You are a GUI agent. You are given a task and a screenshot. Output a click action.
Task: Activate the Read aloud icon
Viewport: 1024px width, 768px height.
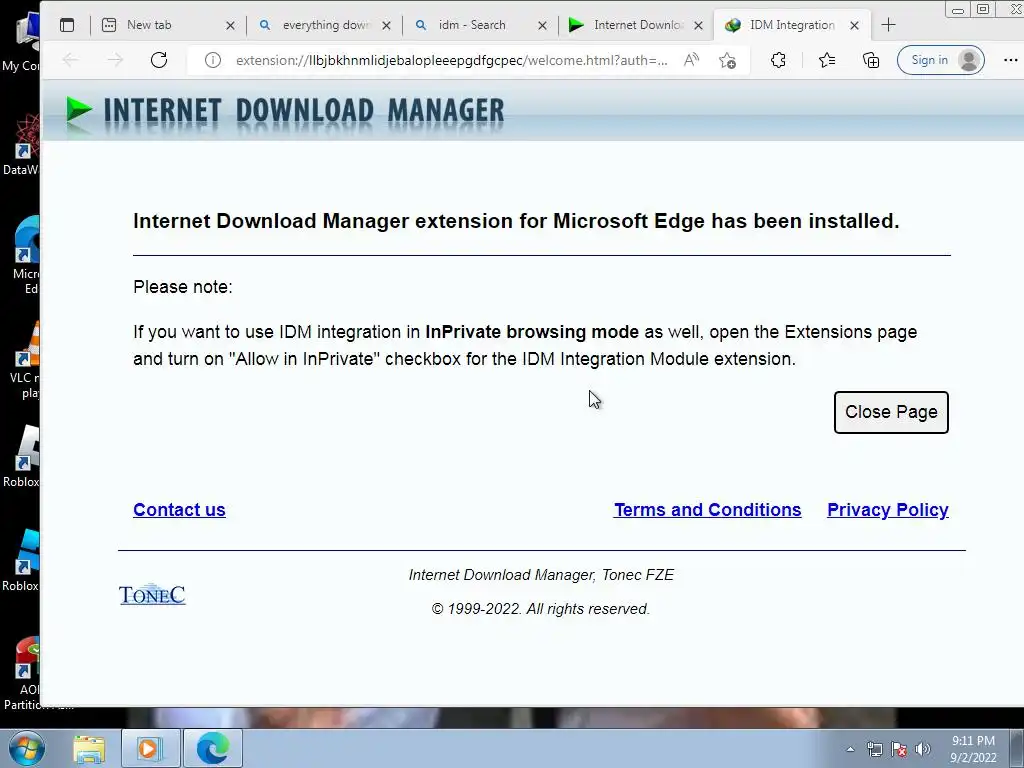pos(691,60)
